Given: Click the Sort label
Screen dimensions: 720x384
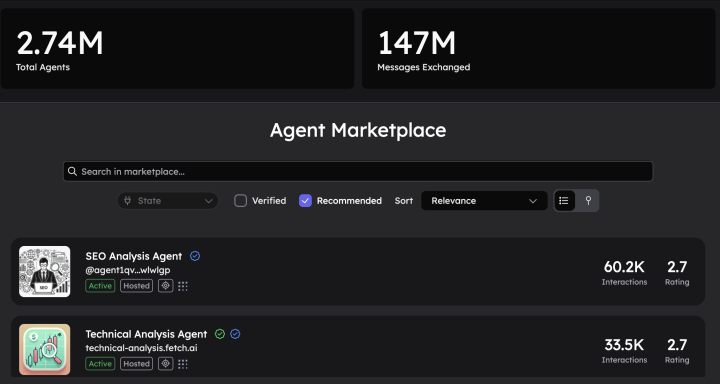Looking at the screenshot, I should coord(404,201).
